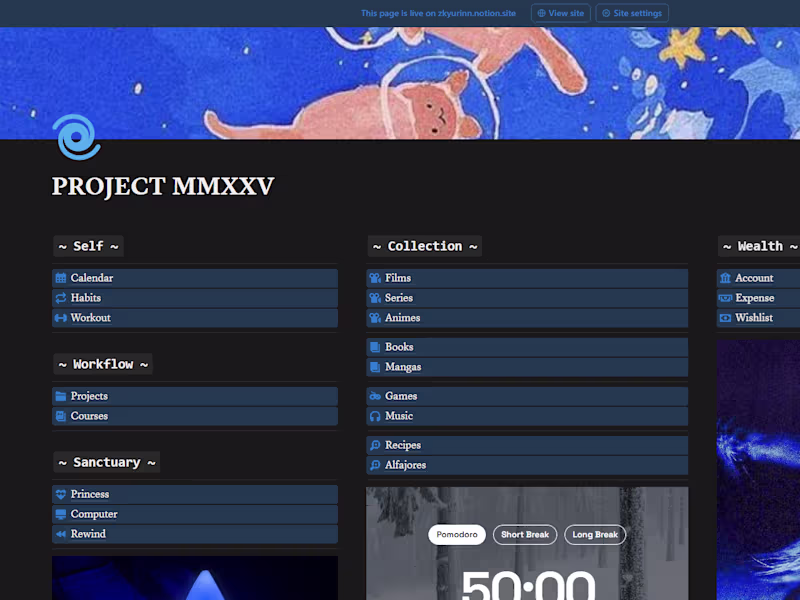This screenshot has width=800, height=600.
Task: Go to the Courses page
Action: pos(195,416)
